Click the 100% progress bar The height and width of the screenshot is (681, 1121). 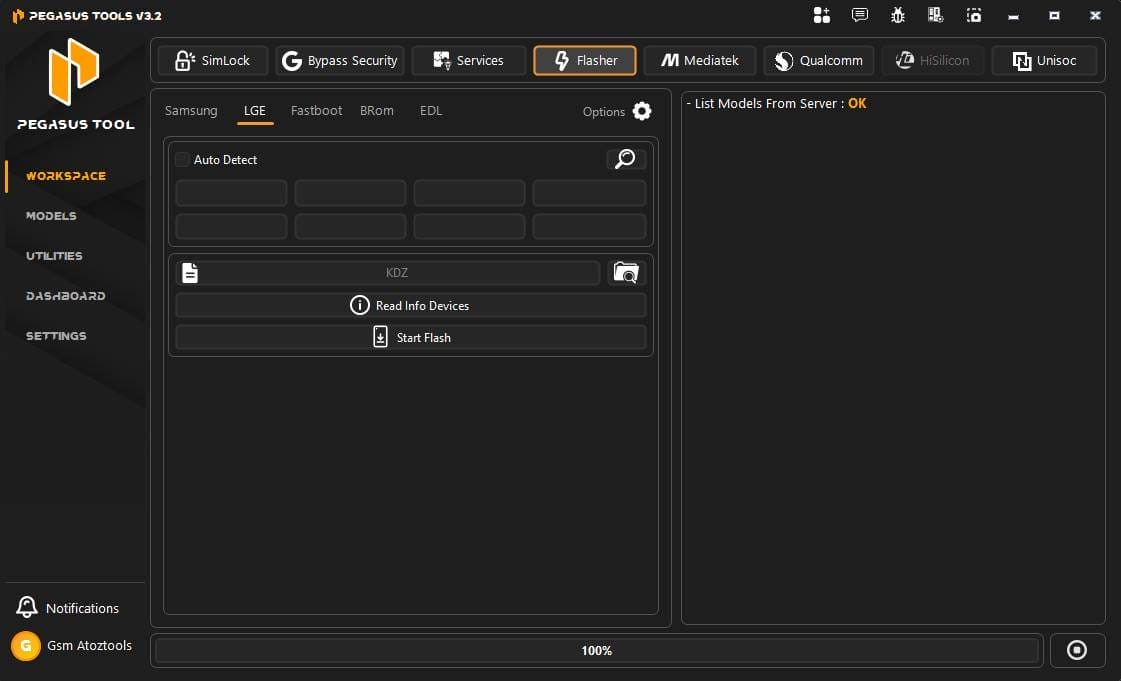tap(597, 650)
